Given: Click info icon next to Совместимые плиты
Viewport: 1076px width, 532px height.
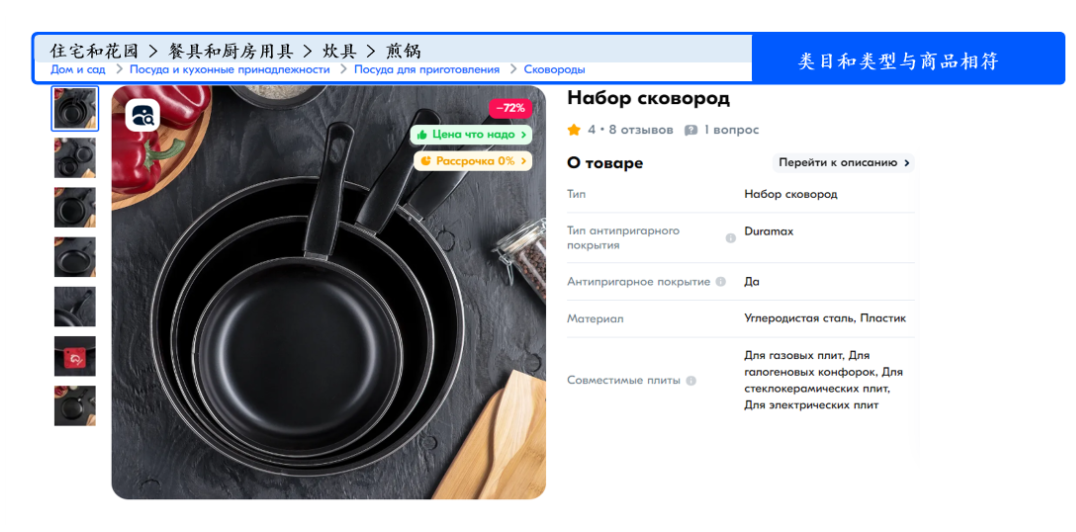Looking at the screenshot, I should [x=691, y=380].
